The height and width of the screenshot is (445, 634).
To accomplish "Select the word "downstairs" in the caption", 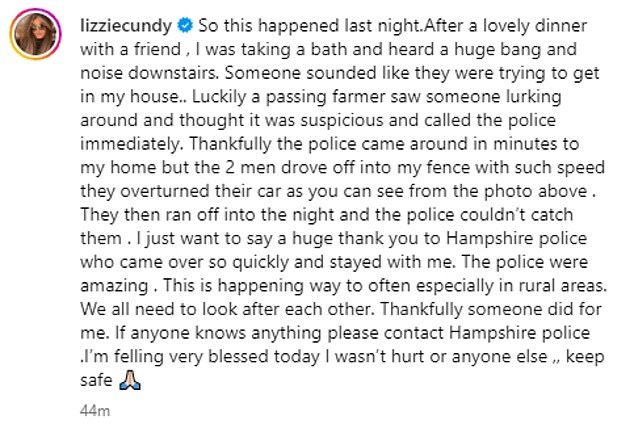I will (x=173, y=73).
